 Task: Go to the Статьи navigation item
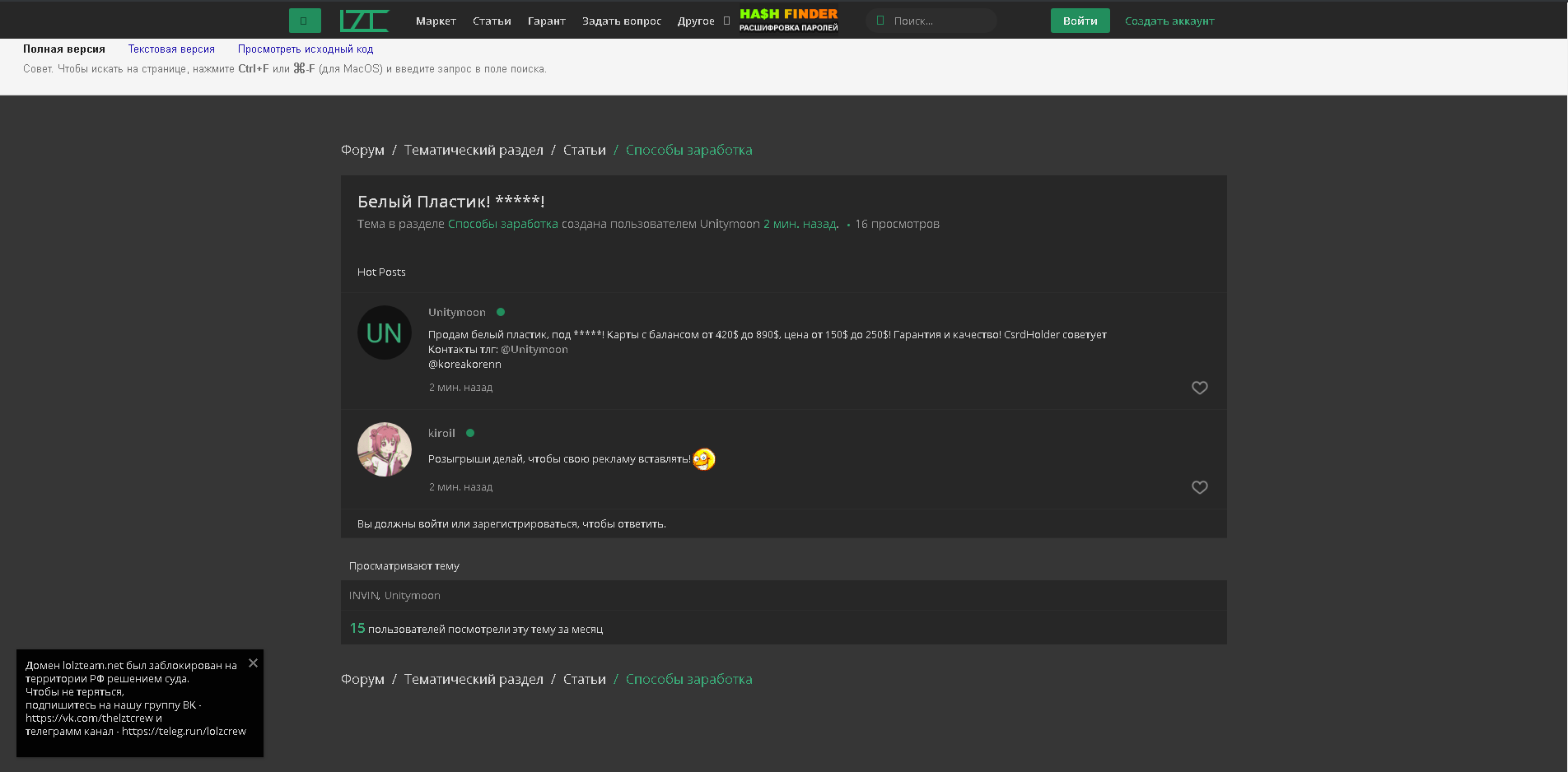click(x=492, y=21)
